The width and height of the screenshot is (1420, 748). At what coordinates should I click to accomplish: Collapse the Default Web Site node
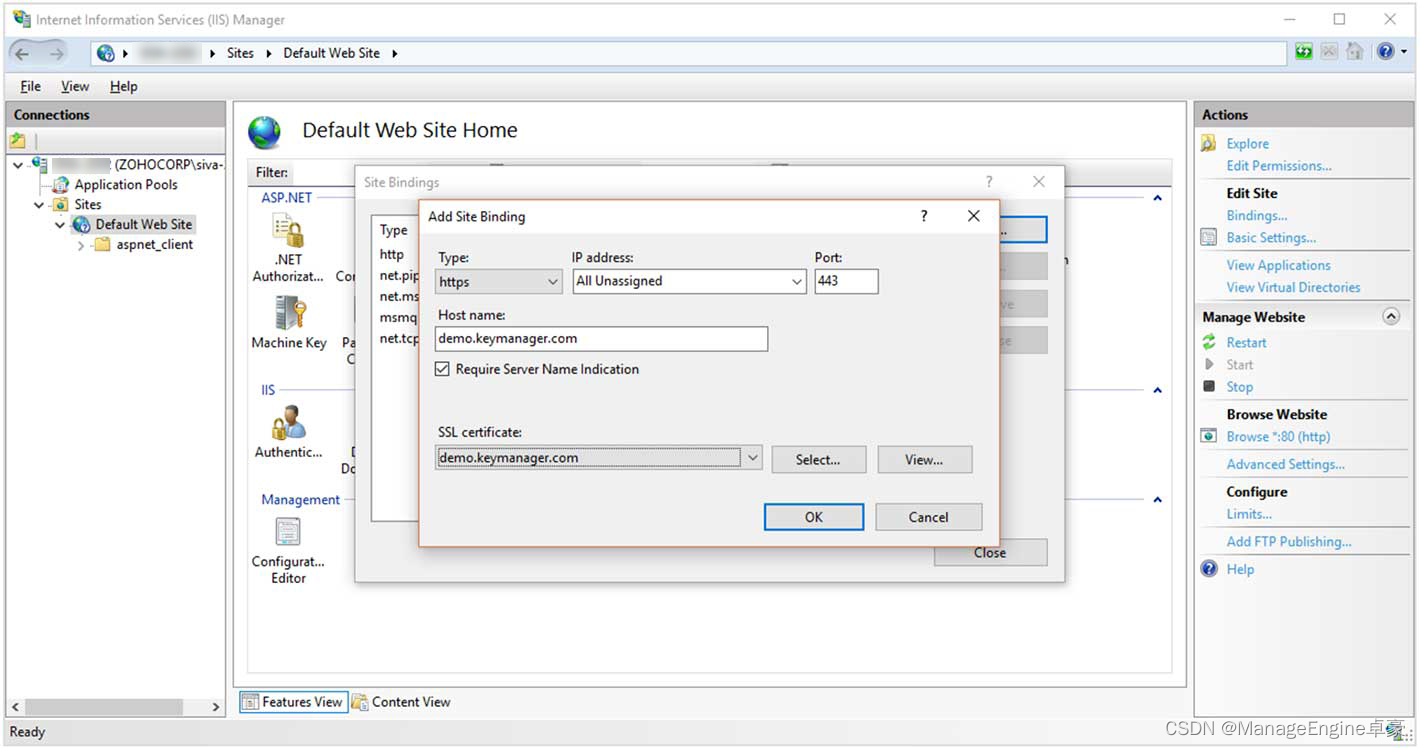pos(60,225)
